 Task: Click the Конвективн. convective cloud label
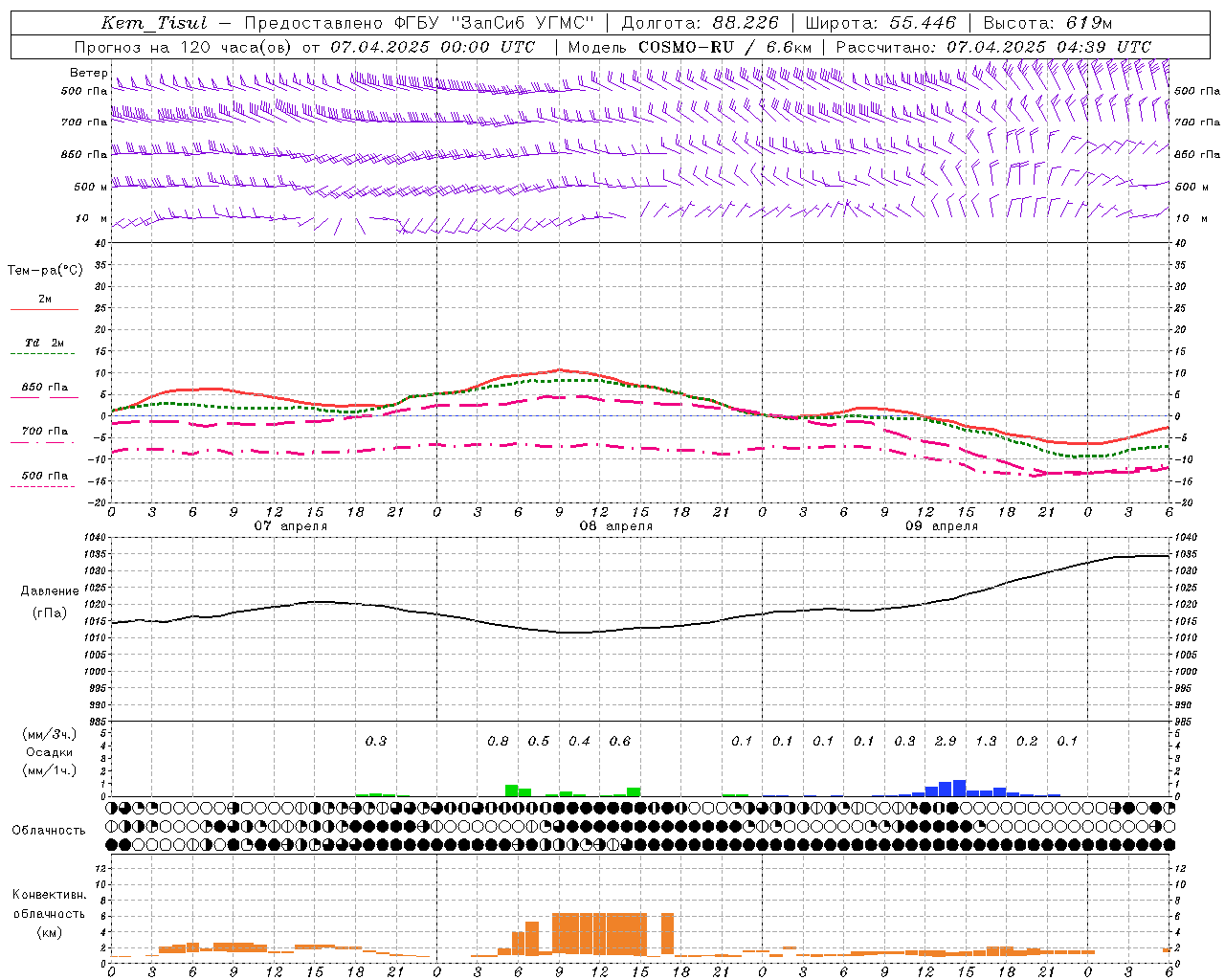coord(50,895)
